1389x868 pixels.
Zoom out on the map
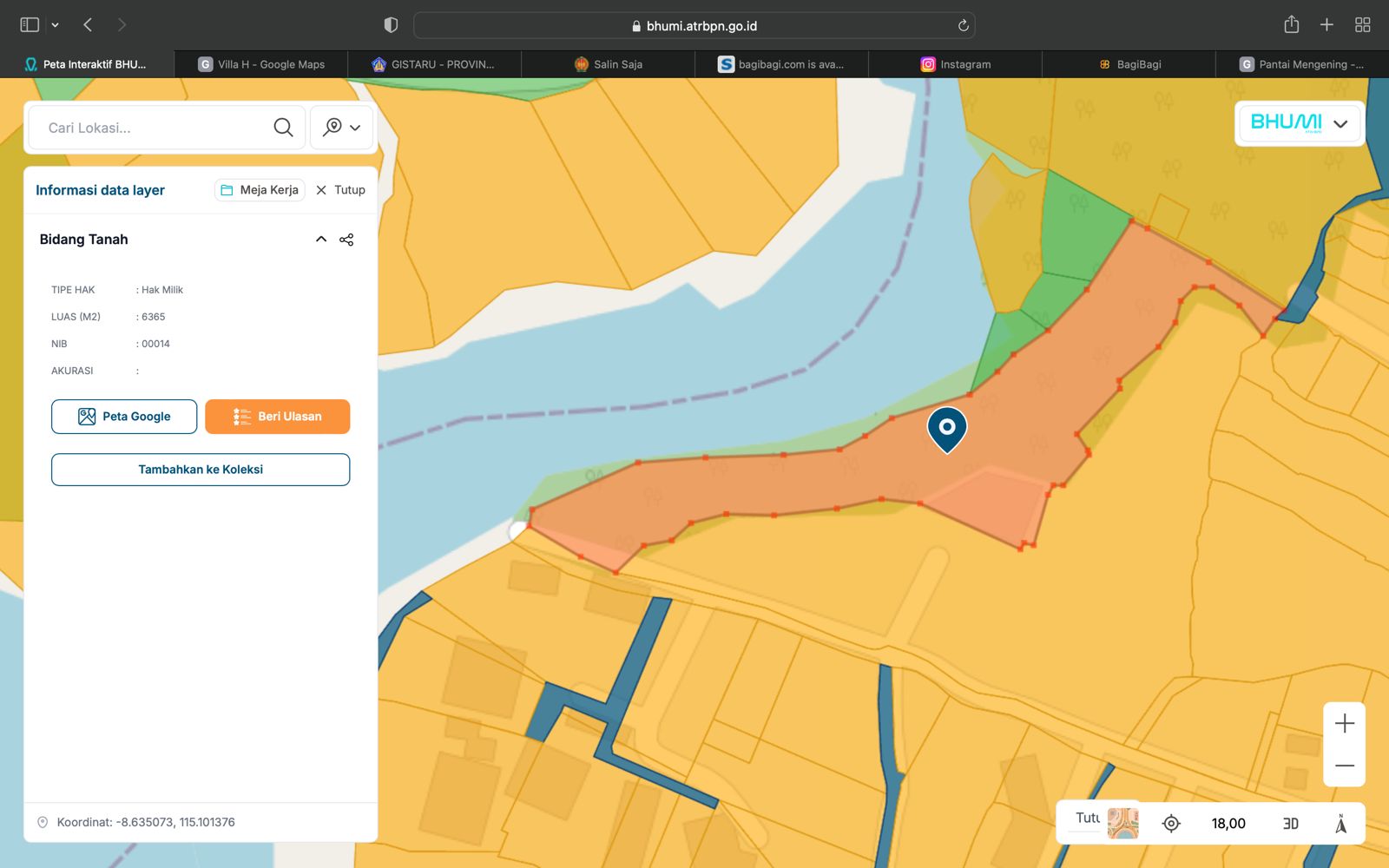click(x=1344, y=766)
